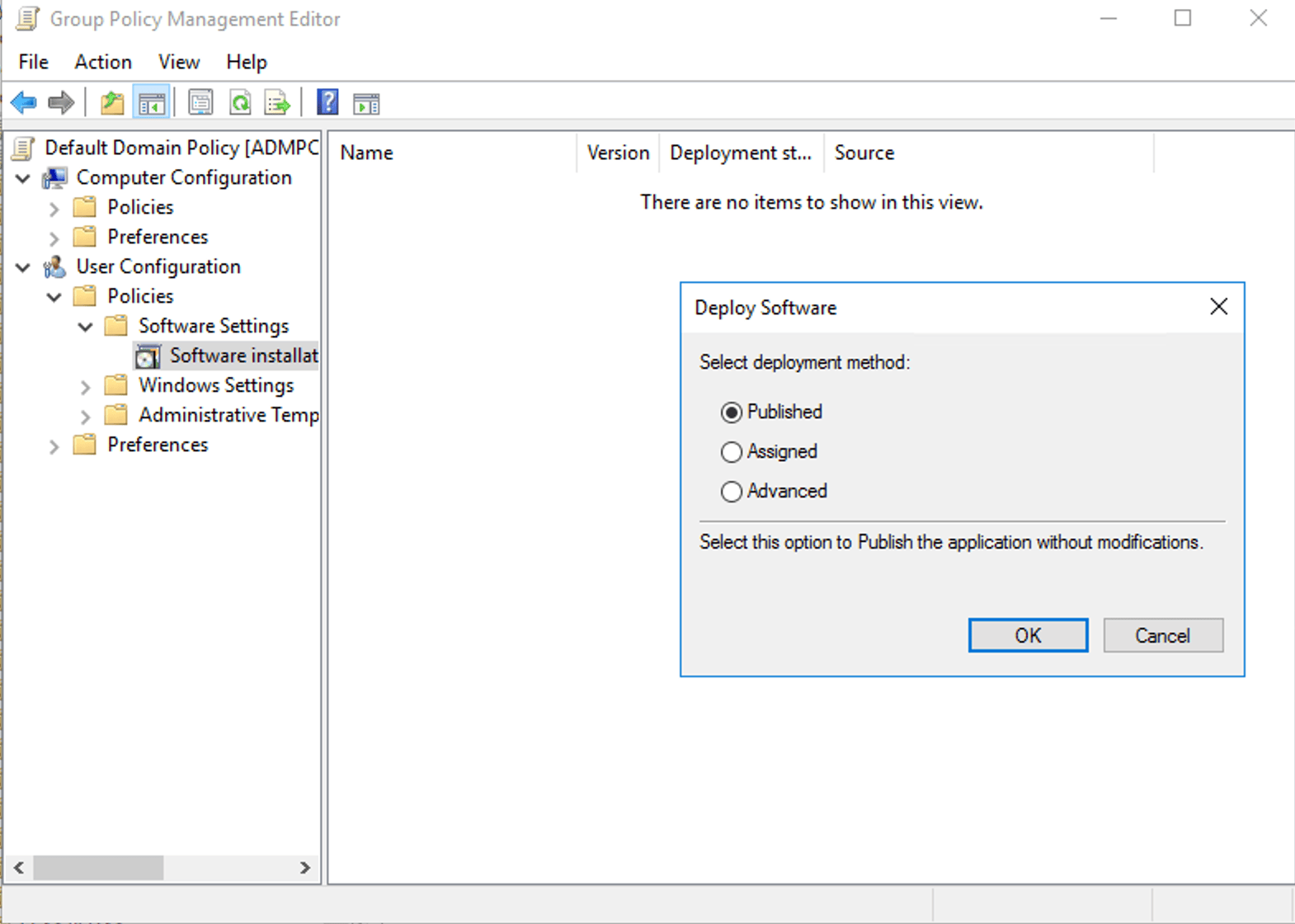Open the File menu
The image size is (1295, 924).
[x=33, y=62]
